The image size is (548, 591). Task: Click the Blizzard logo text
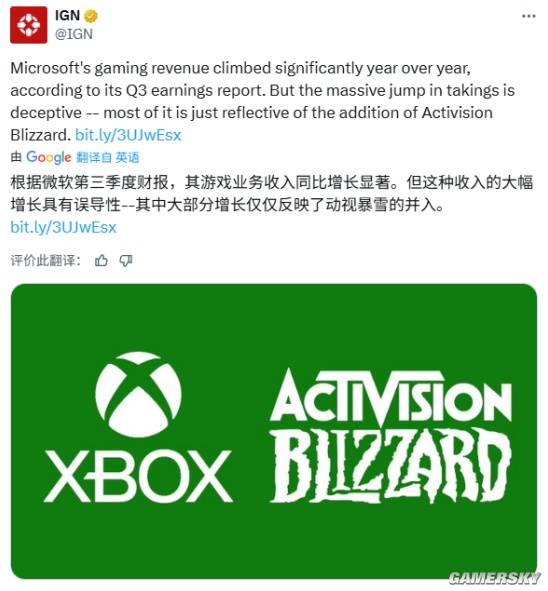(390, 465)
